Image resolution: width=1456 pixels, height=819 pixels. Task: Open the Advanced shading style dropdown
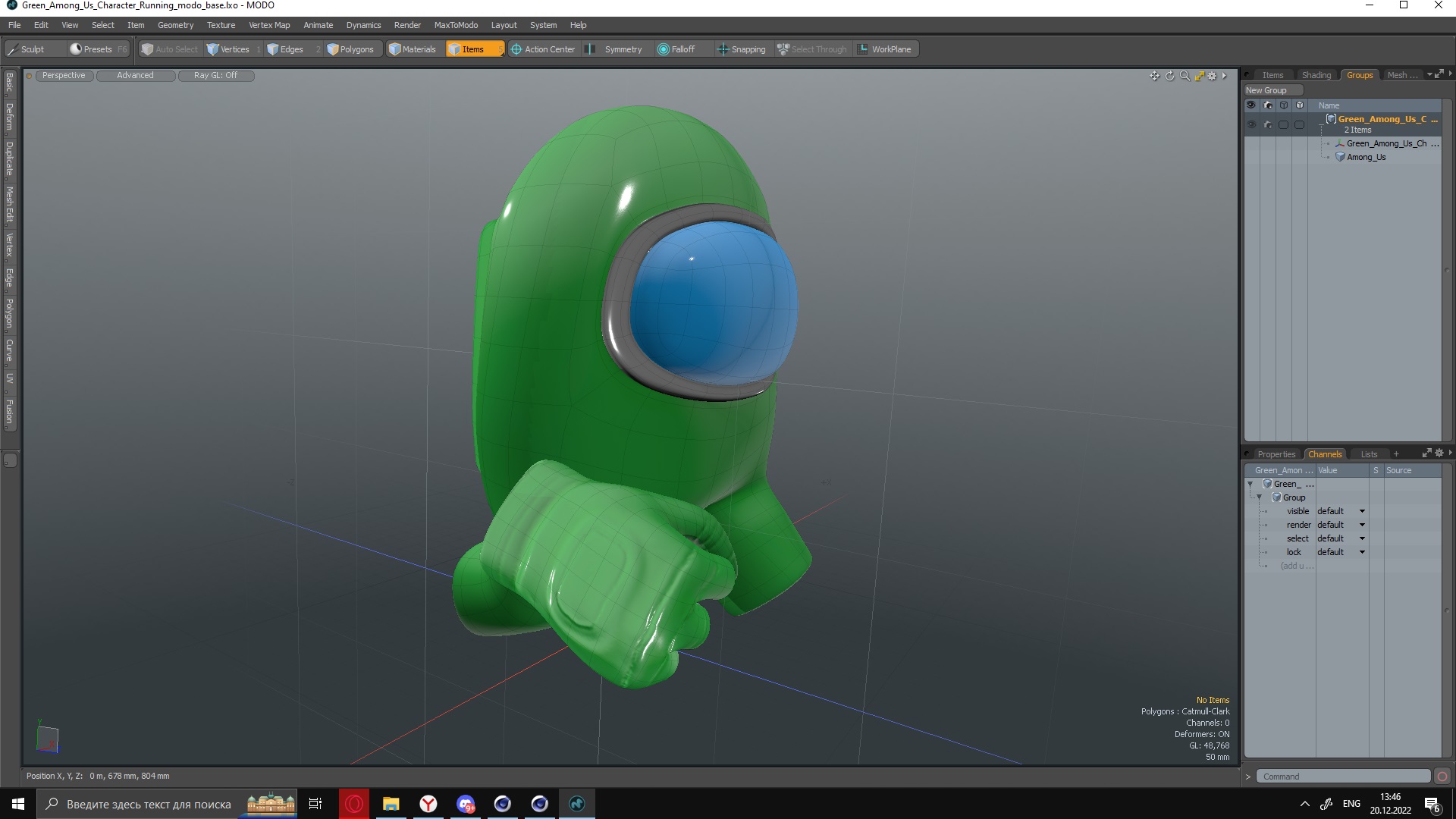[135, 76]
